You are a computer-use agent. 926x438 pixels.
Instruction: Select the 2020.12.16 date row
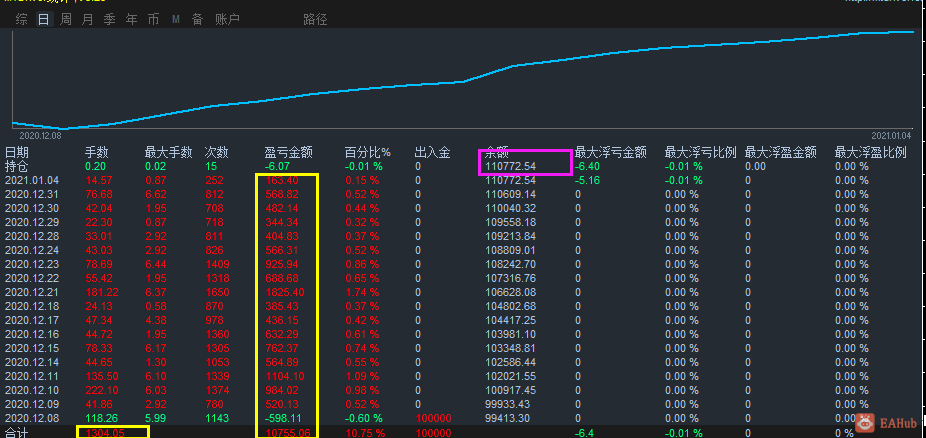point(30,334)
